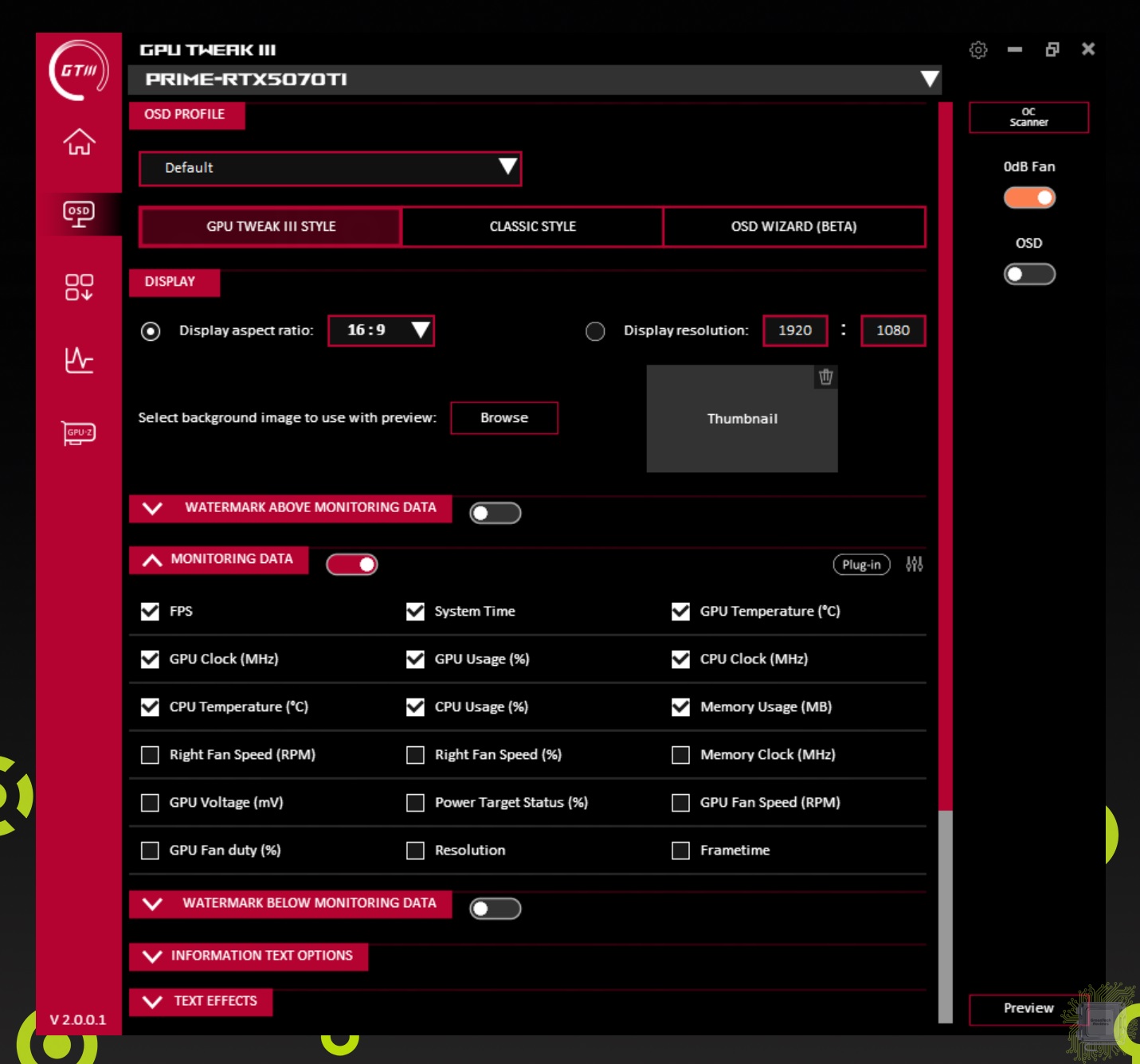Enable the Frametime checkbox

[x=681, y=851]
